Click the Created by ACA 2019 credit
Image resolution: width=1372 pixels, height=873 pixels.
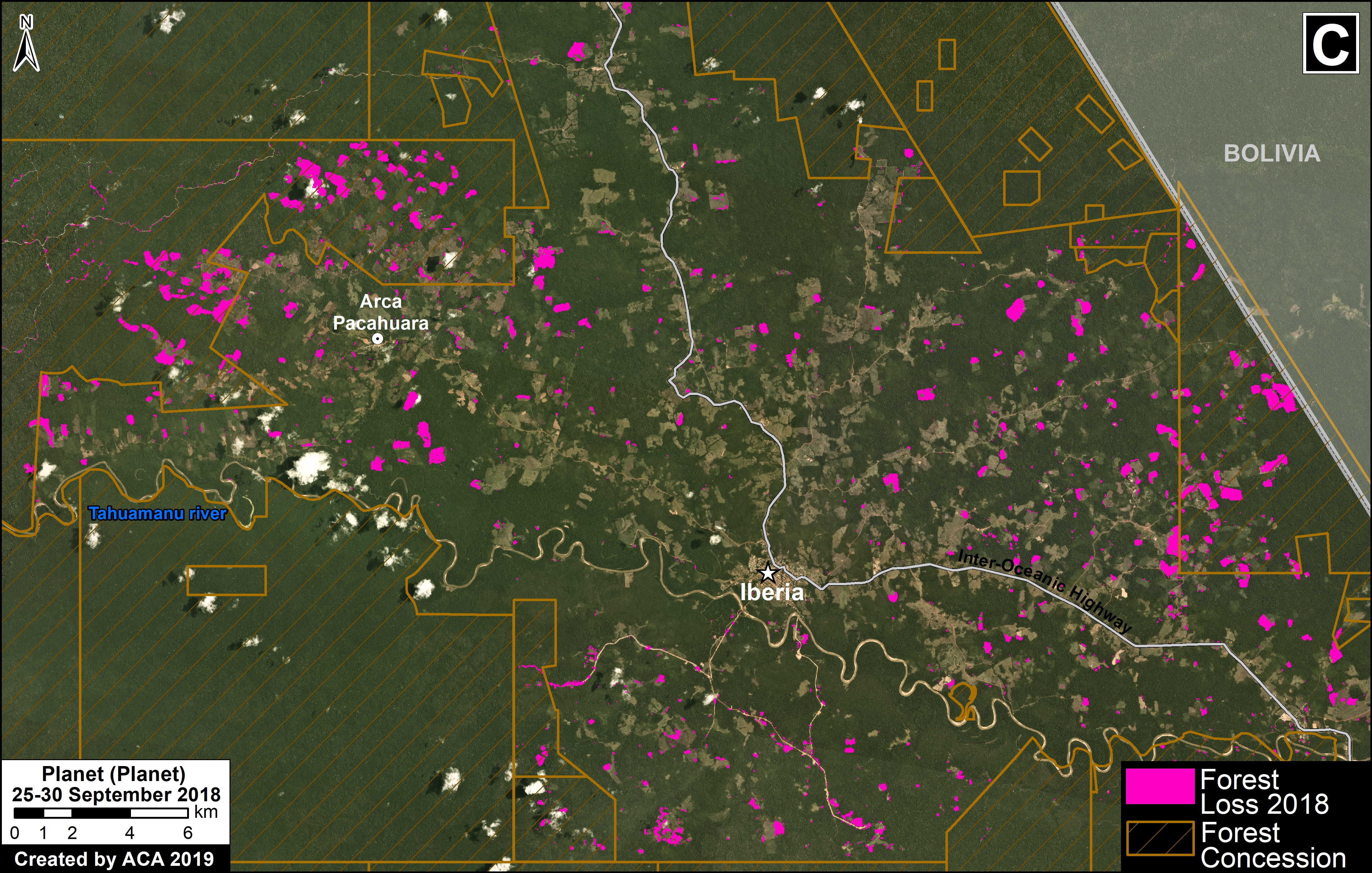click(114, 859)
